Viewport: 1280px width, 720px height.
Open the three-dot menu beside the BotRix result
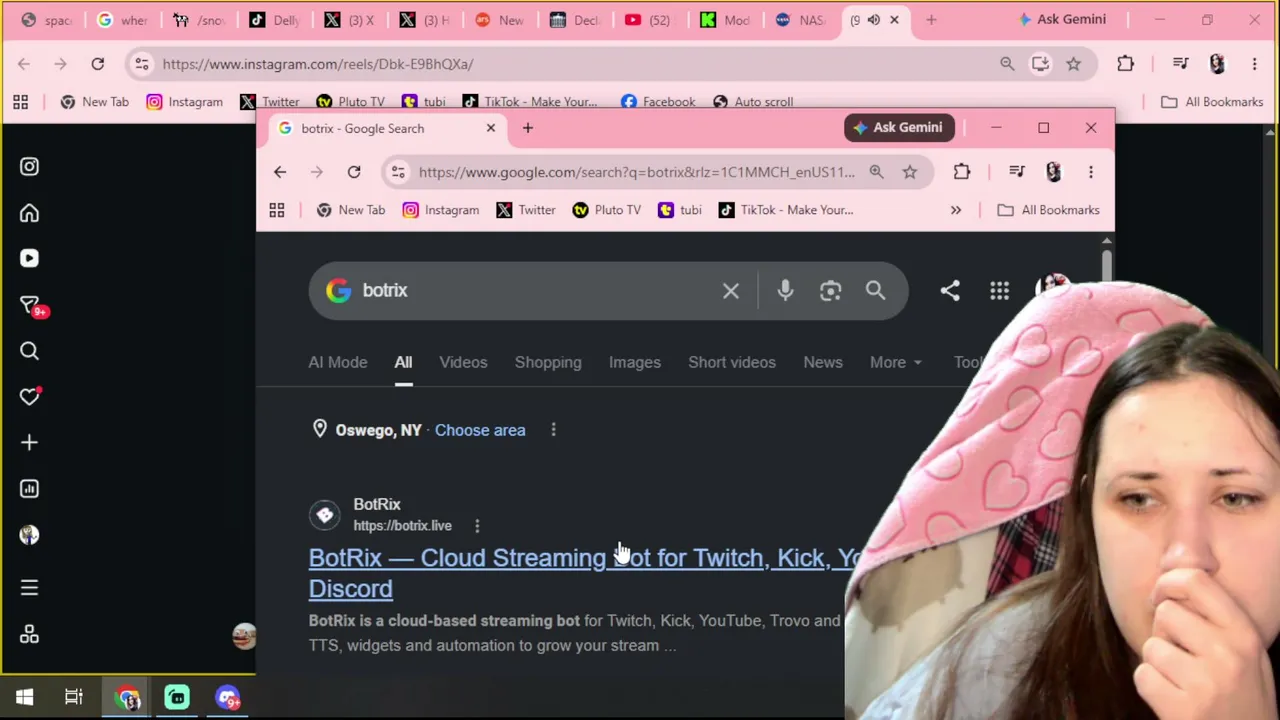[477, 526]
